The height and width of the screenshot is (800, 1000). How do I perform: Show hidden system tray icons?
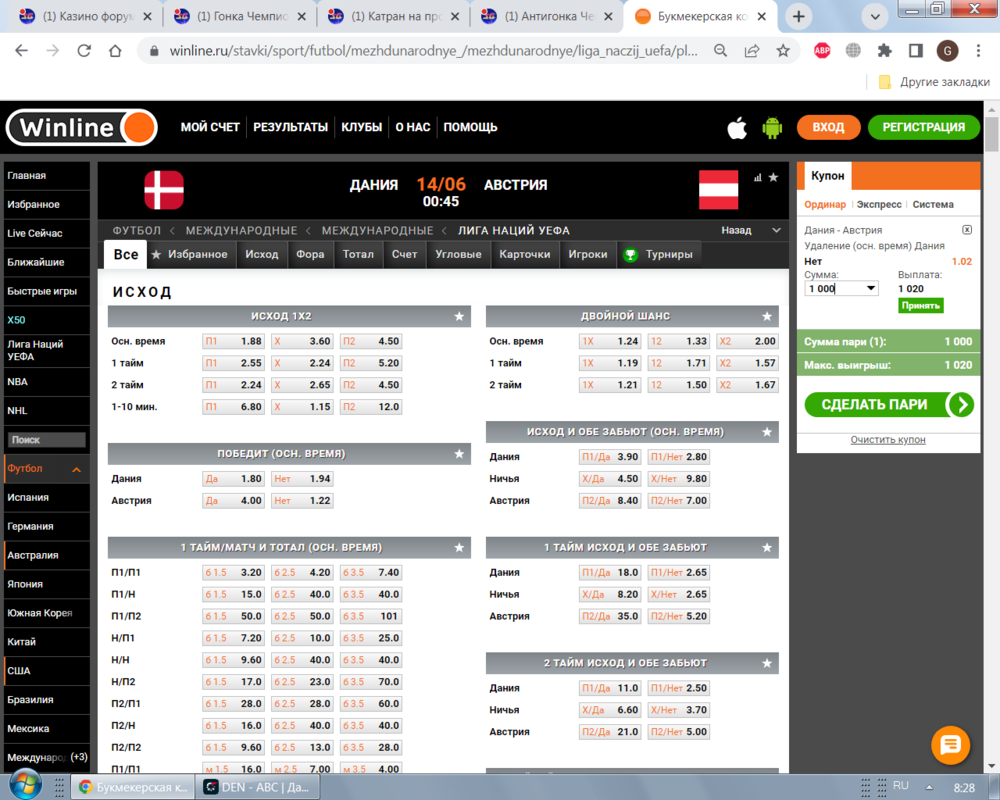[929, 787]
